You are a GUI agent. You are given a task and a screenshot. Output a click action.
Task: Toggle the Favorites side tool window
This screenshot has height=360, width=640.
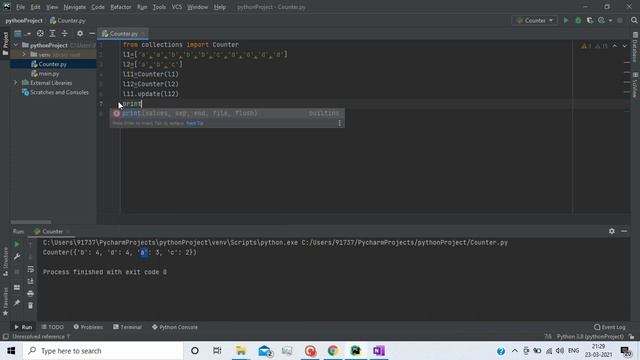5,301
